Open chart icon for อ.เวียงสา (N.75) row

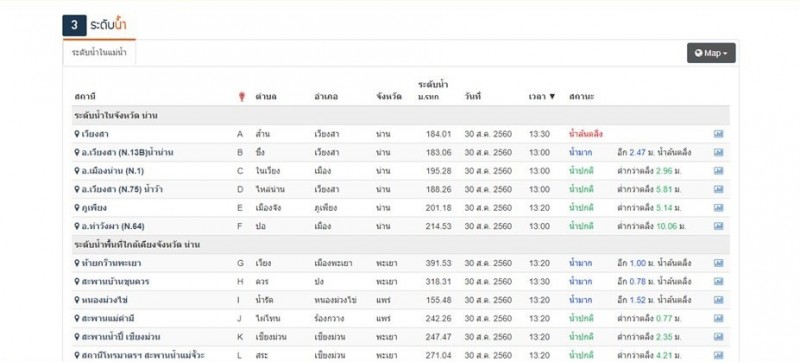(718, 189)
